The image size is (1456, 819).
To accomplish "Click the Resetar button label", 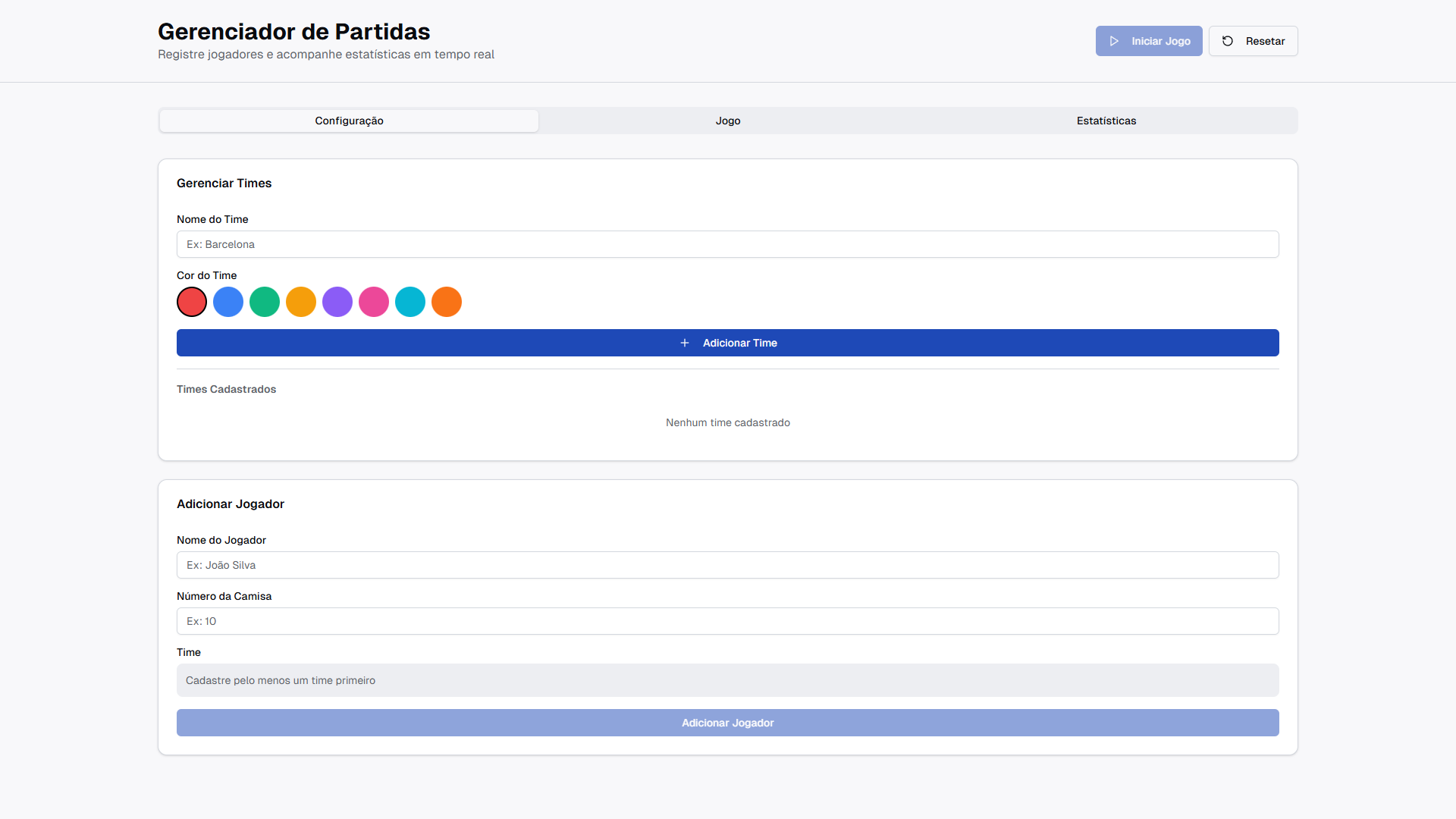I will click(1265, 41).
